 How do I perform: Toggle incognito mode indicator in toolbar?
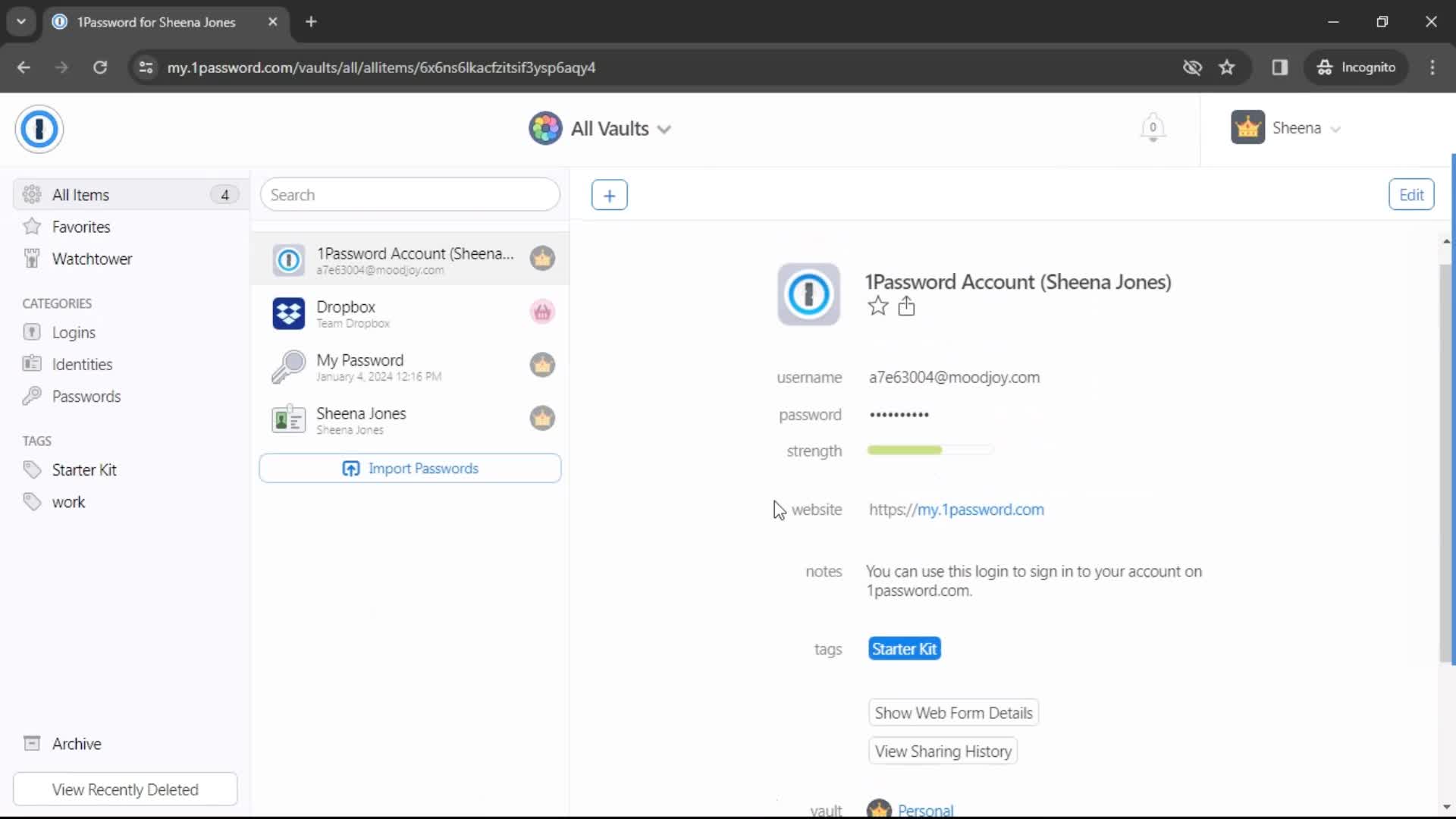pos(1356,68)
